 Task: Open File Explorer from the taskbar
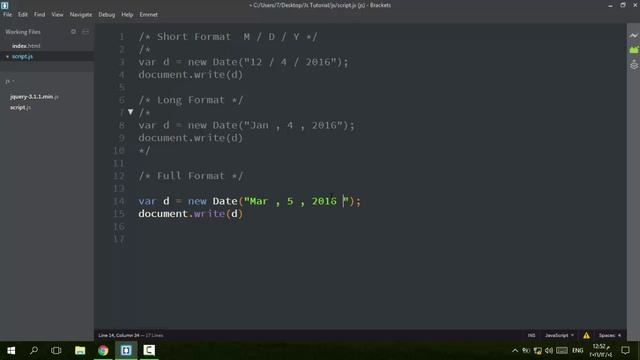click(80, 350)
